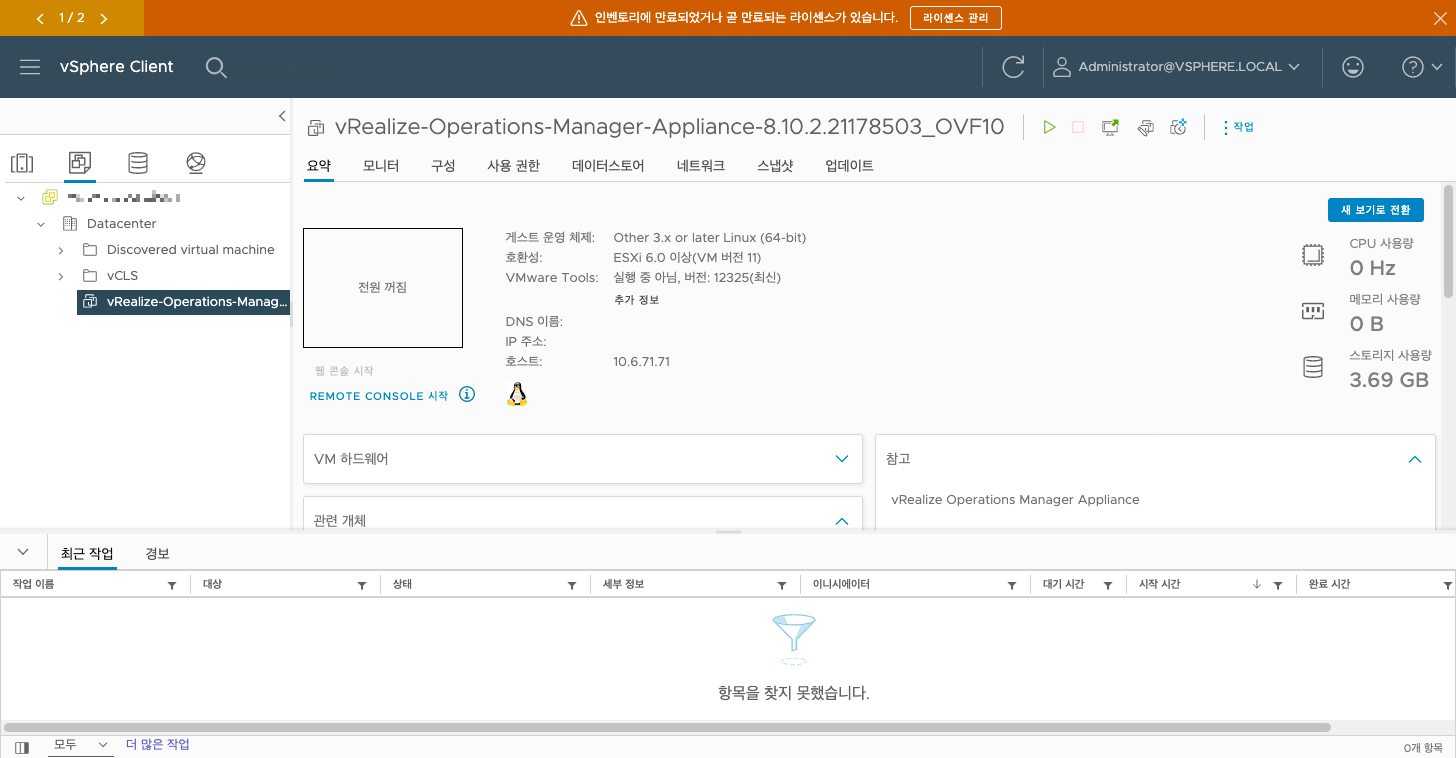Open the 스냅샷 tab
The height and width of the screenshot is (758, 1456).
click(775, 166)
